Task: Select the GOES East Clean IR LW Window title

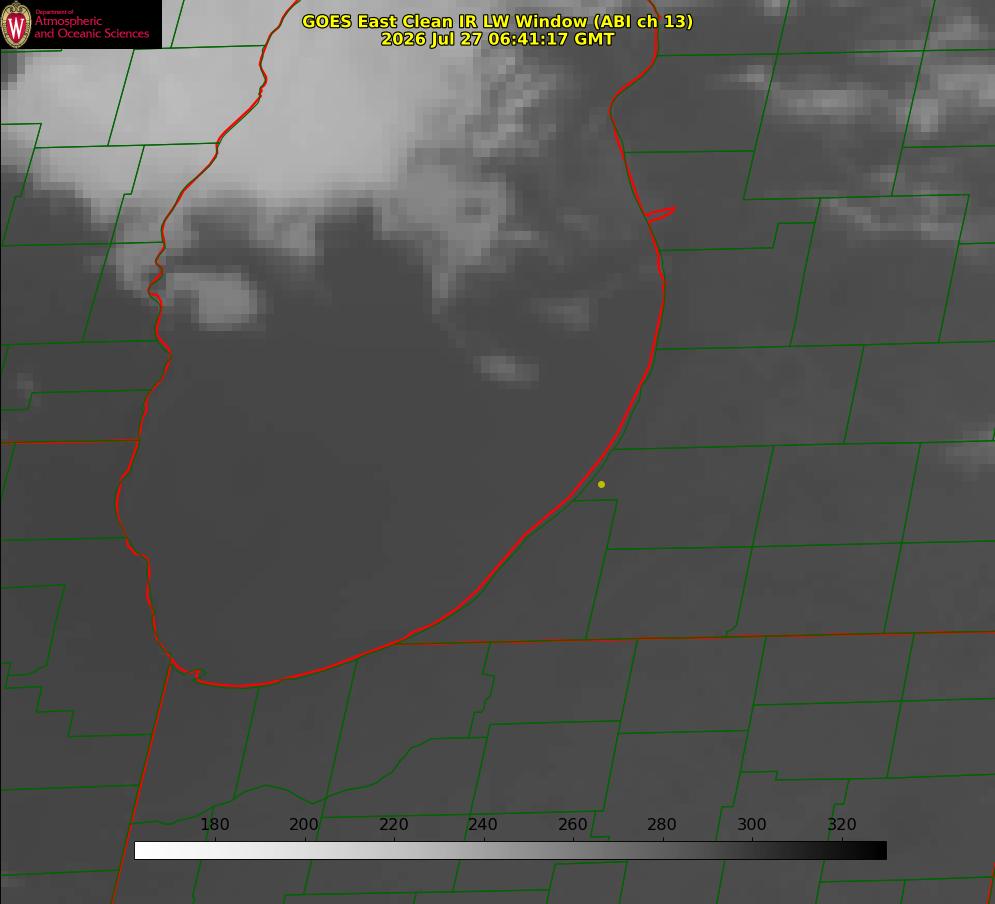Action: click(497, 21)
